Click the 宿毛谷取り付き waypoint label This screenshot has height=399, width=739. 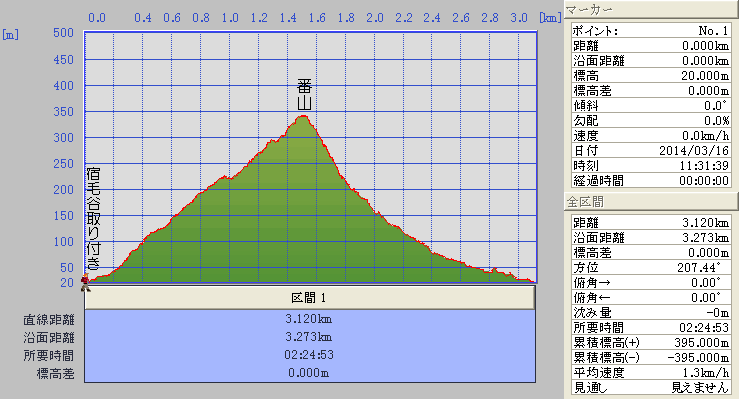coord(93,218)
